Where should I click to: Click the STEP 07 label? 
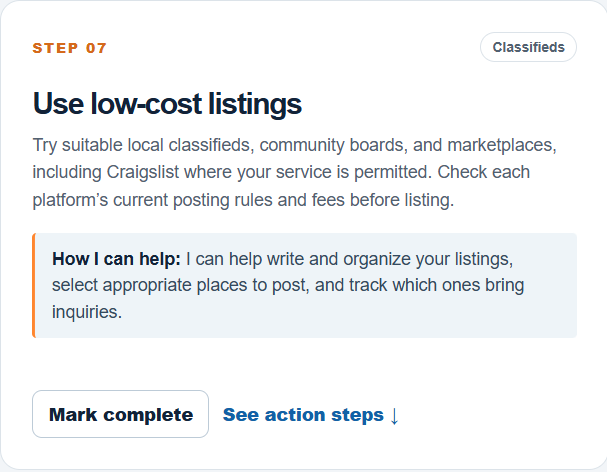tap(69, 48)
